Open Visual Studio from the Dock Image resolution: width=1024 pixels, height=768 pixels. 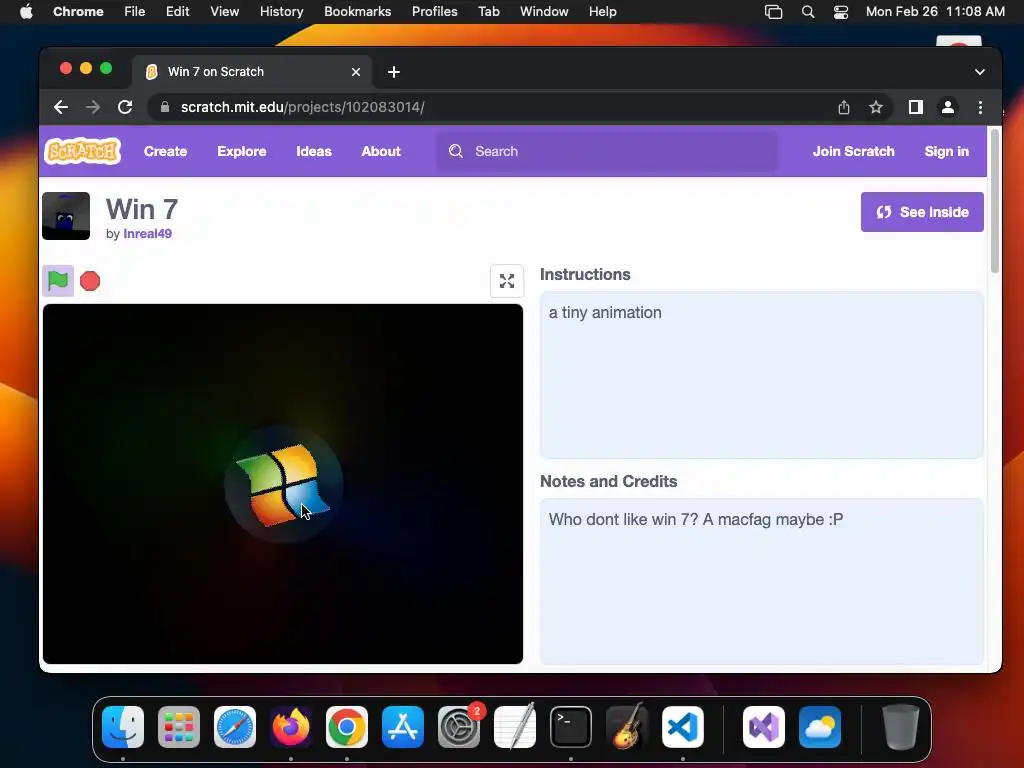[x=764, y=727]
